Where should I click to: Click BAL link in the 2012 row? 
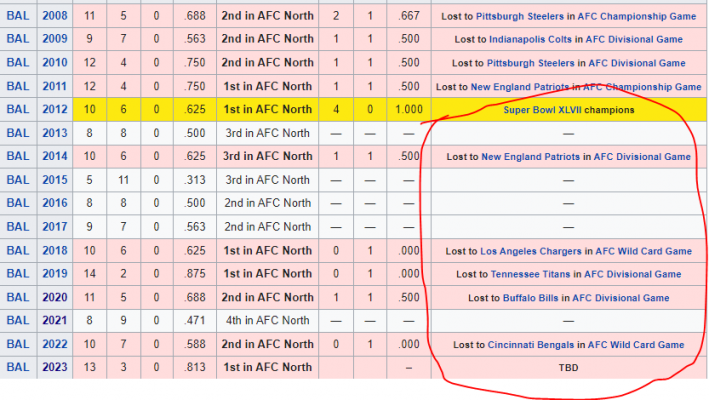(18, 109)
